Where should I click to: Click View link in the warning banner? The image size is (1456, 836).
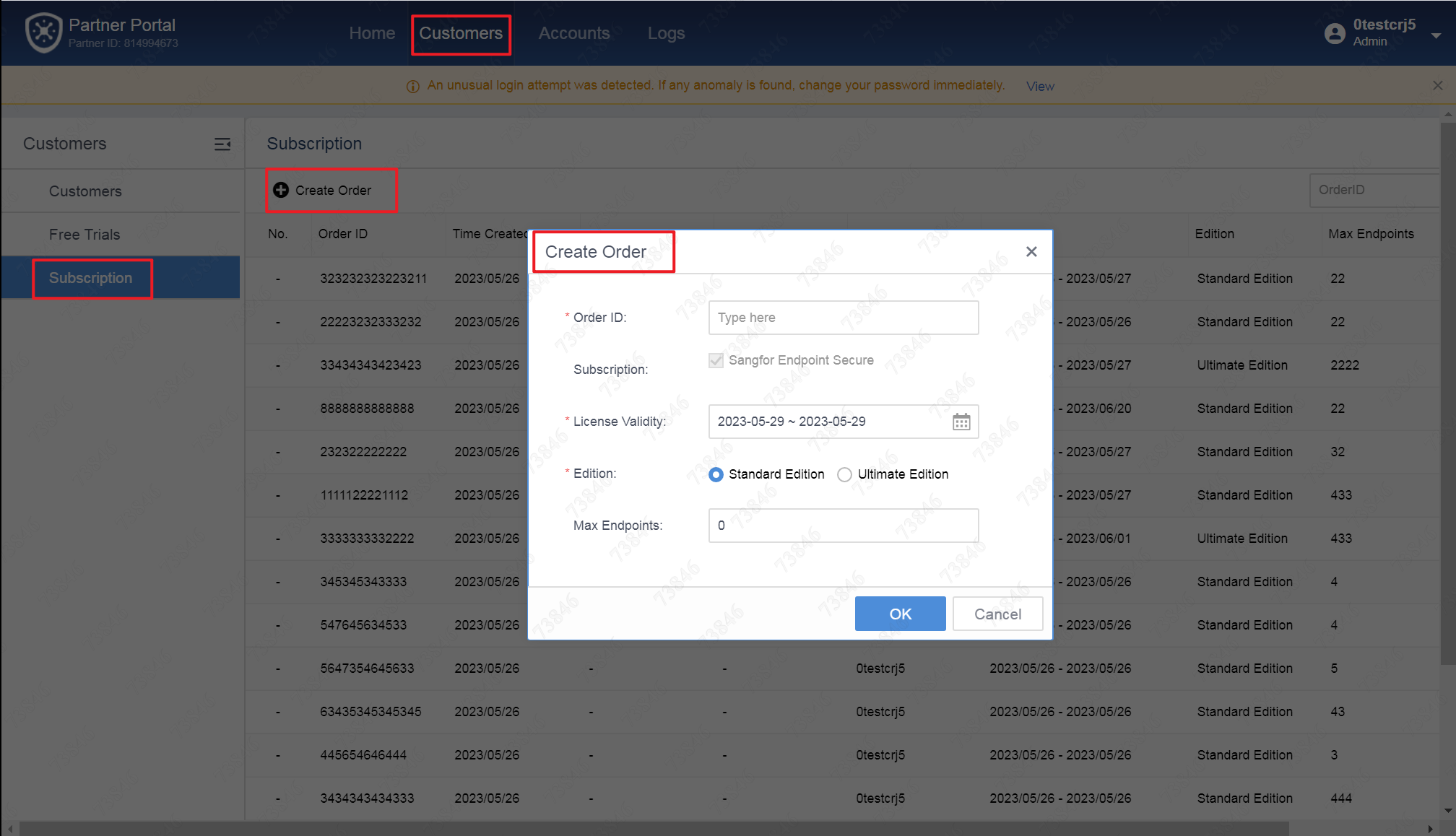pyautogui.click(x=1040, y=86)
